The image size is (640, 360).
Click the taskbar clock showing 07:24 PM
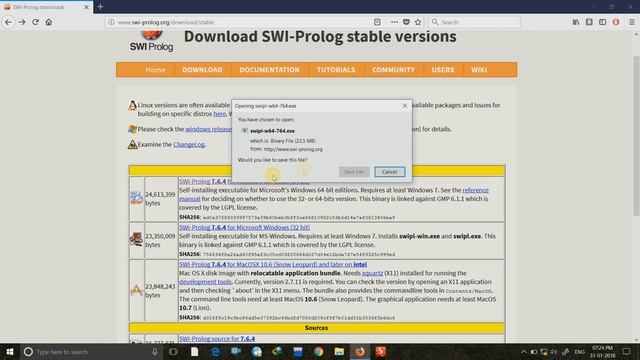[603, 351]
